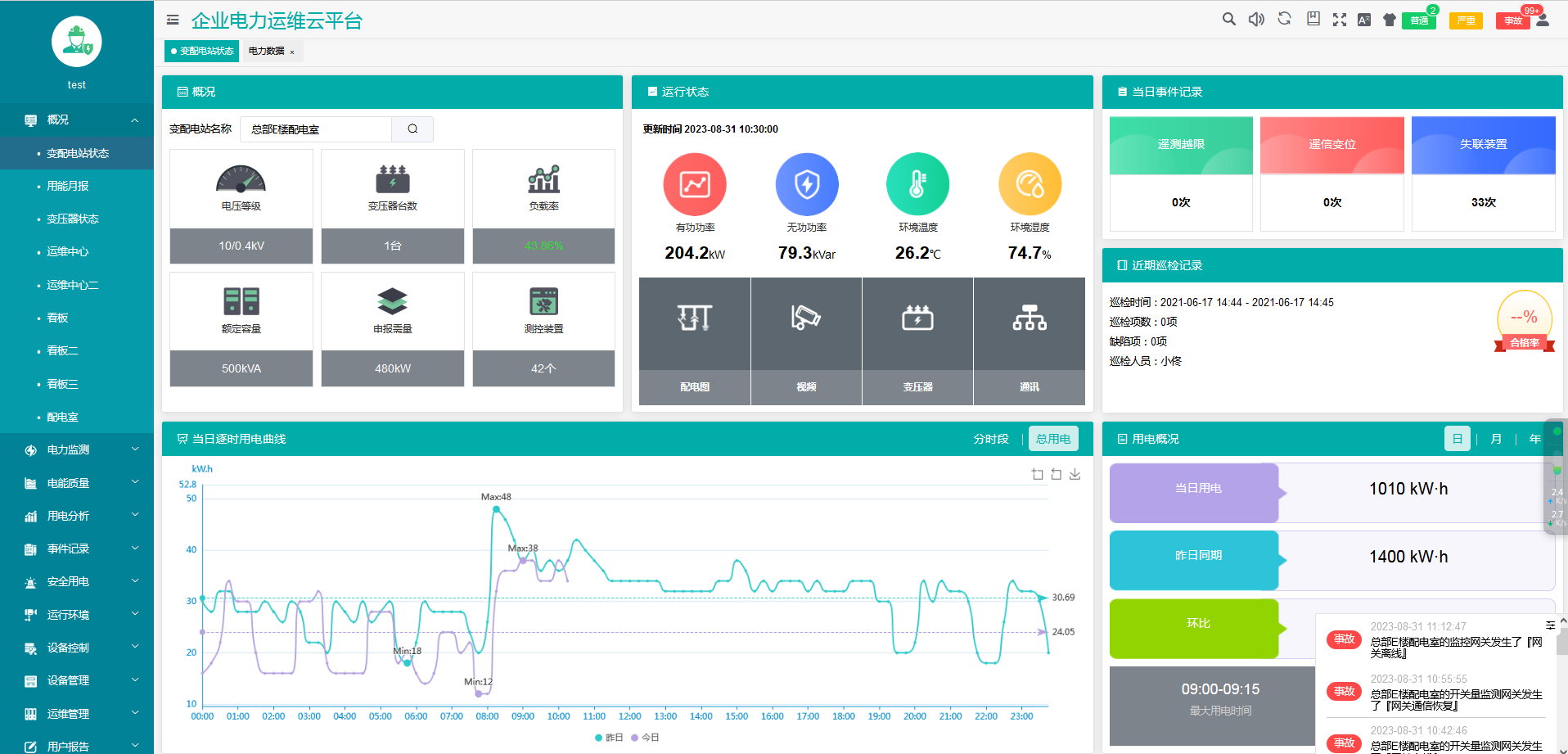Click the 环境温度 thermometer icon
The height and width of the screenshot is (754, 1568).
tap(918, 184)
